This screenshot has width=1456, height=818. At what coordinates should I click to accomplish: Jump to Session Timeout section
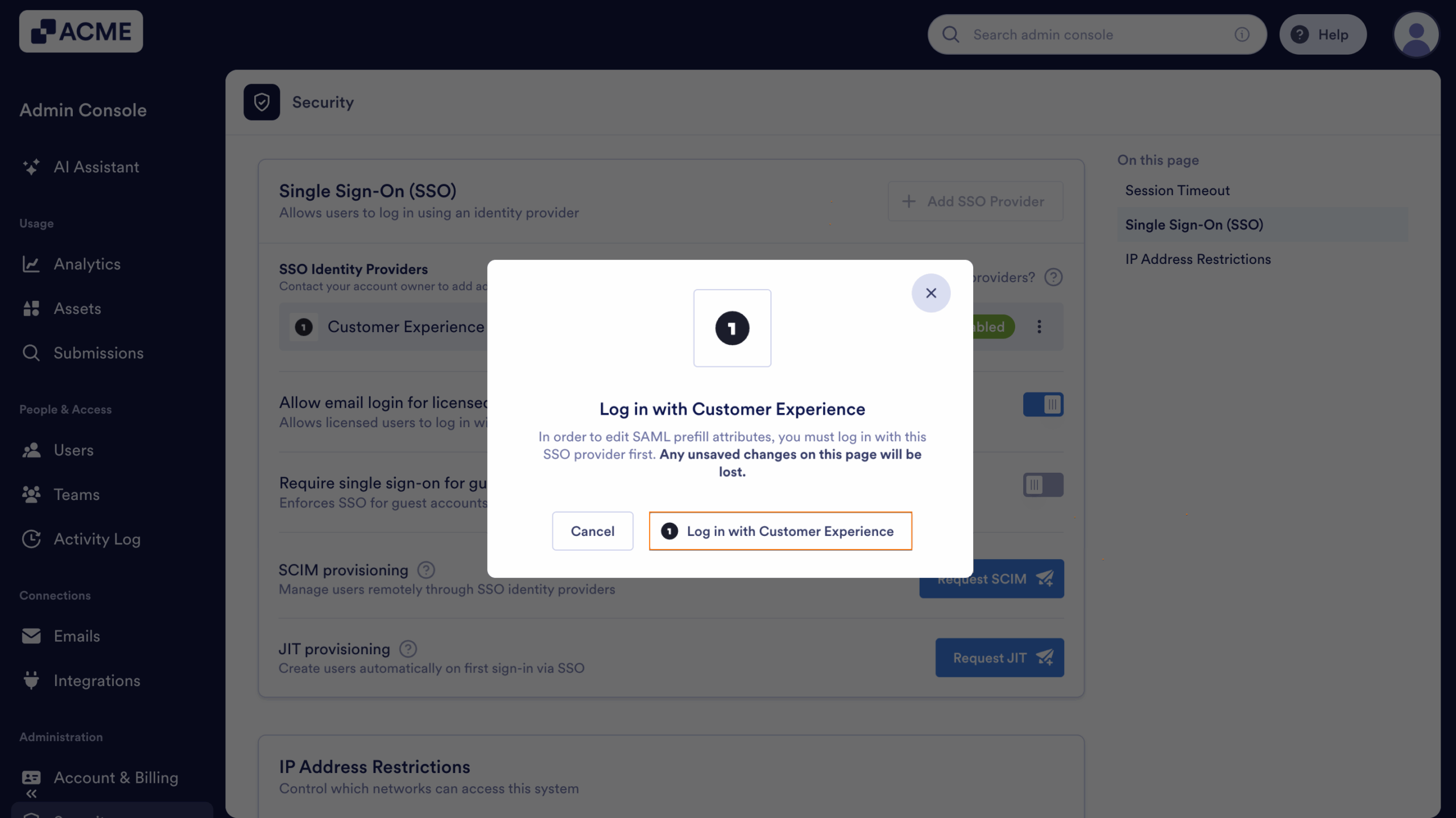click(1177, 191)
